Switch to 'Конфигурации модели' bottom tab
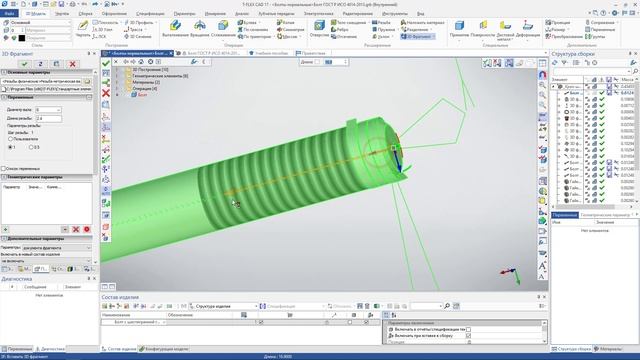Viewport: 640px width, 360px height. pos(164,349)
